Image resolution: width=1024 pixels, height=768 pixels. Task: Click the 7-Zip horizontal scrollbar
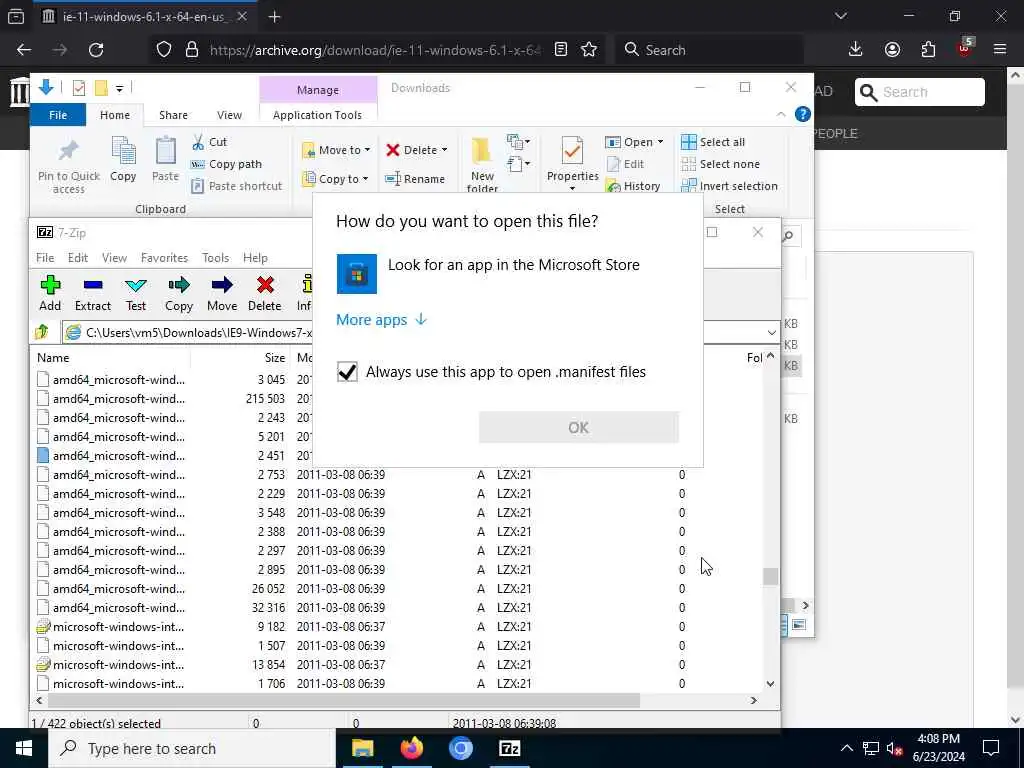tap(343, 701)
